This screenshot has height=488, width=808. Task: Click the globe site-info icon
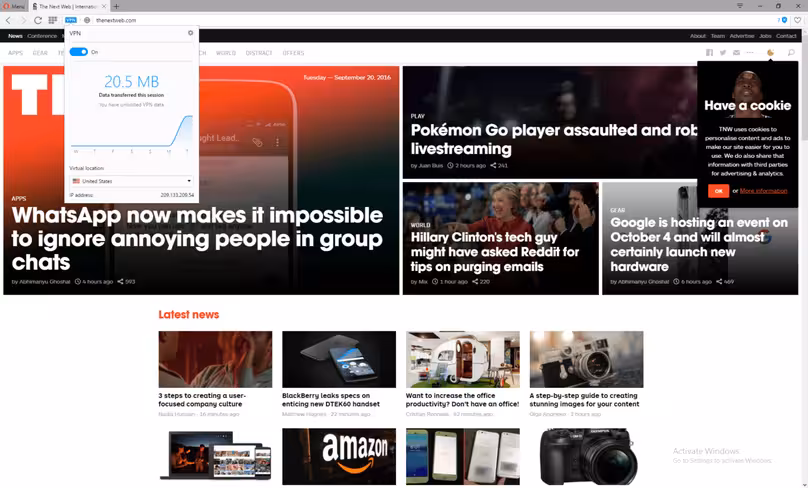[x=87, y=20]
